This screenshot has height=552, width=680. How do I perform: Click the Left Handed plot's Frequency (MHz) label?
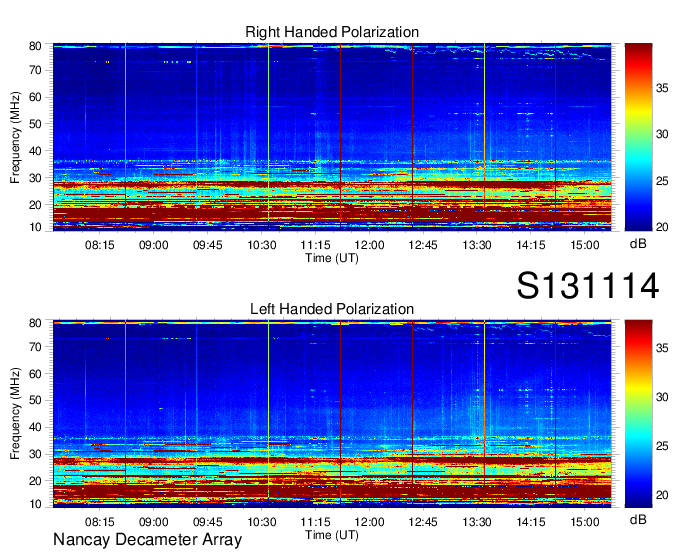[15, 414]
